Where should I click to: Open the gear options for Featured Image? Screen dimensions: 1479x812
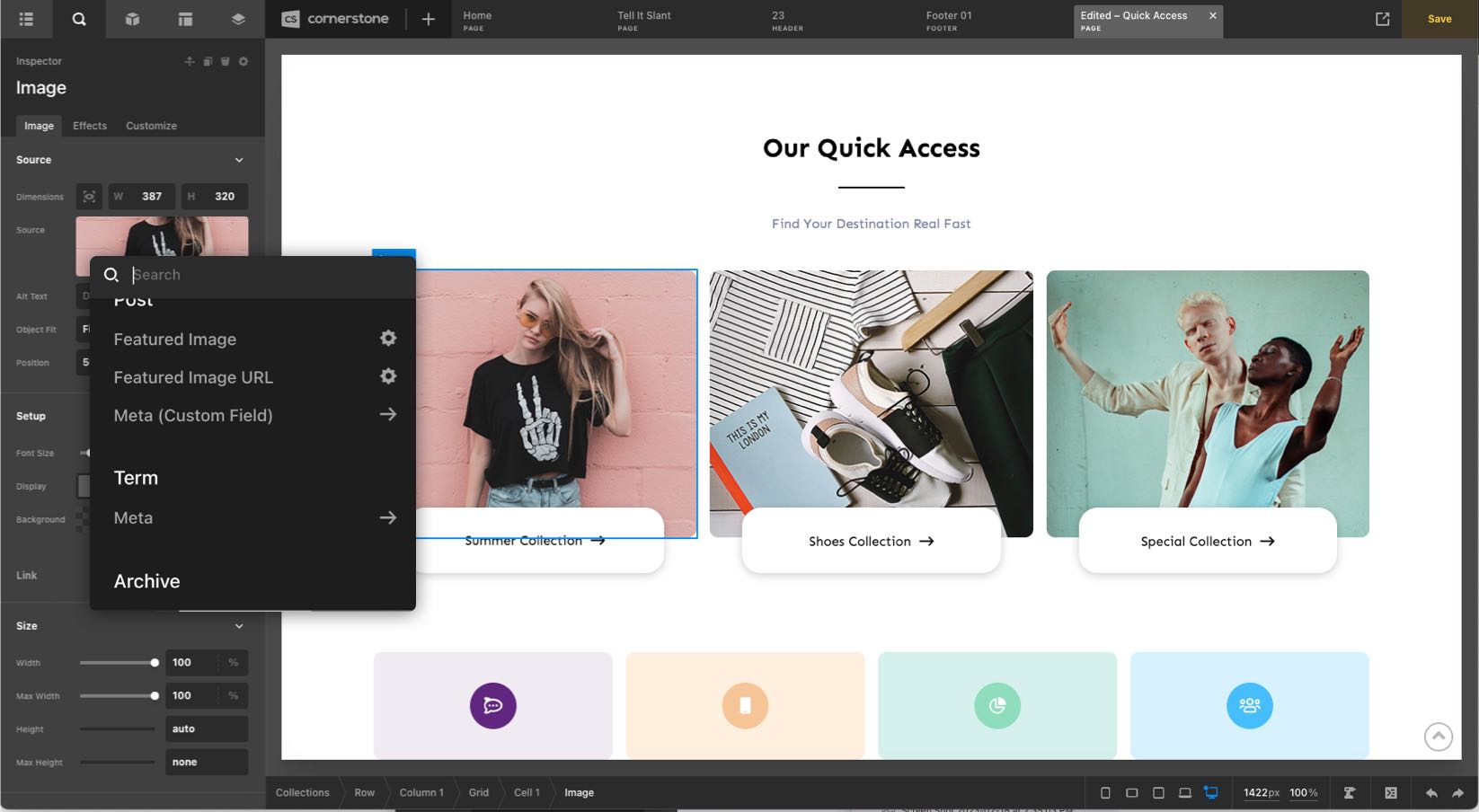coord(388,338)
